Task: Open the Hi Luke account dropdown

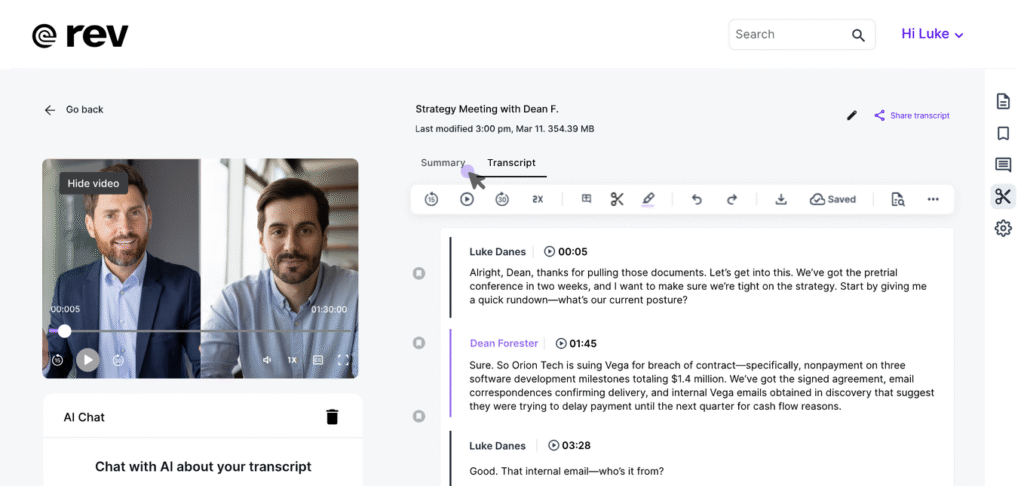Action: pos(933,34)
